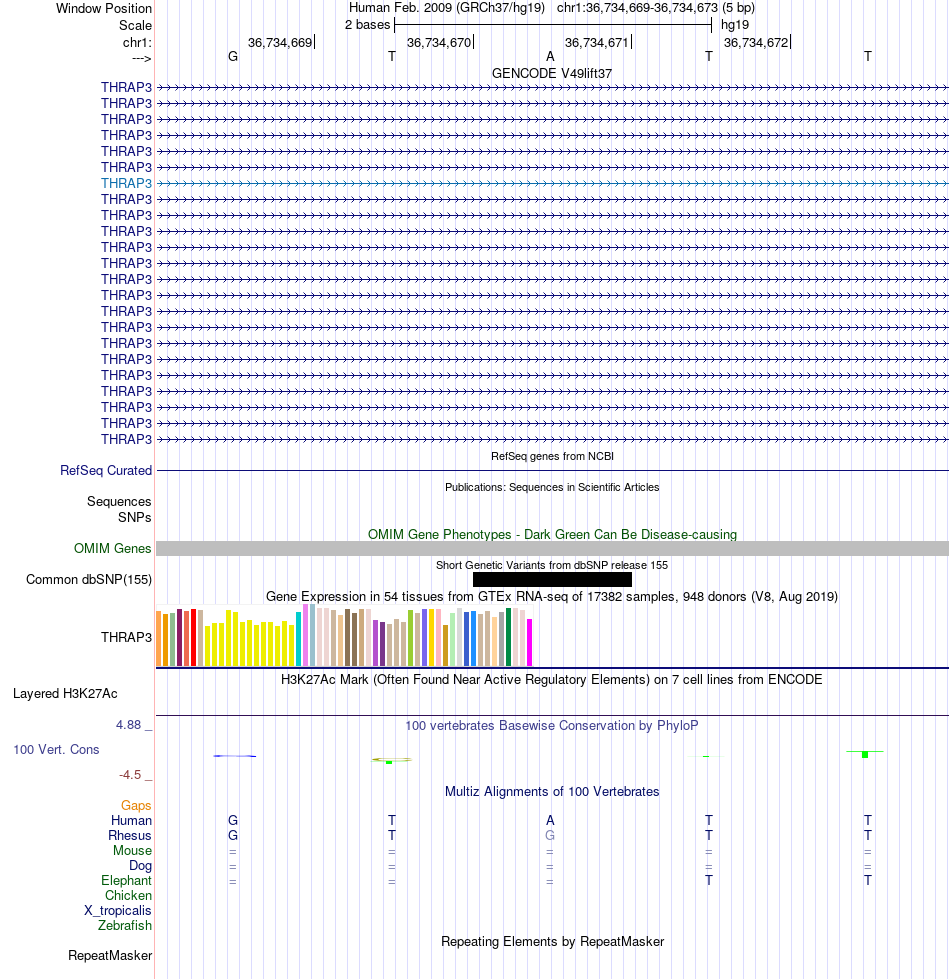Viewport: 950px width, 979px height.
Task: Click the Window Position label
Action: point(104,9)
